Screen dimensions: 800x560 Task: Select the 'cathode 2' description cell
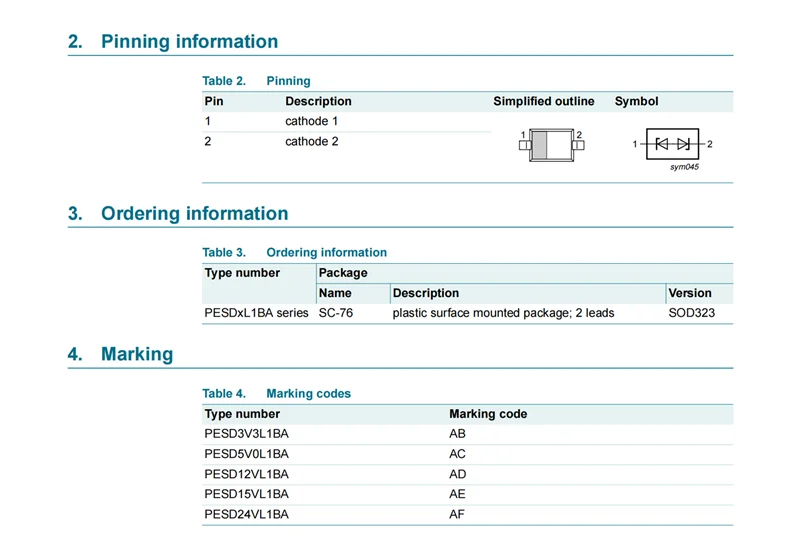coord(311,141)
